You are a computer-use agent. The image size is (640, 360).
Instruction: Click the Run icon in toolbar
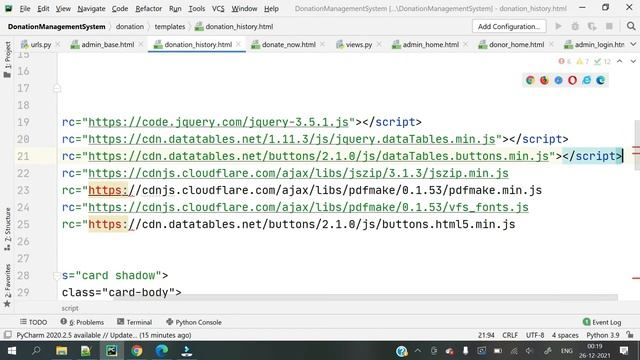(558, 27)
